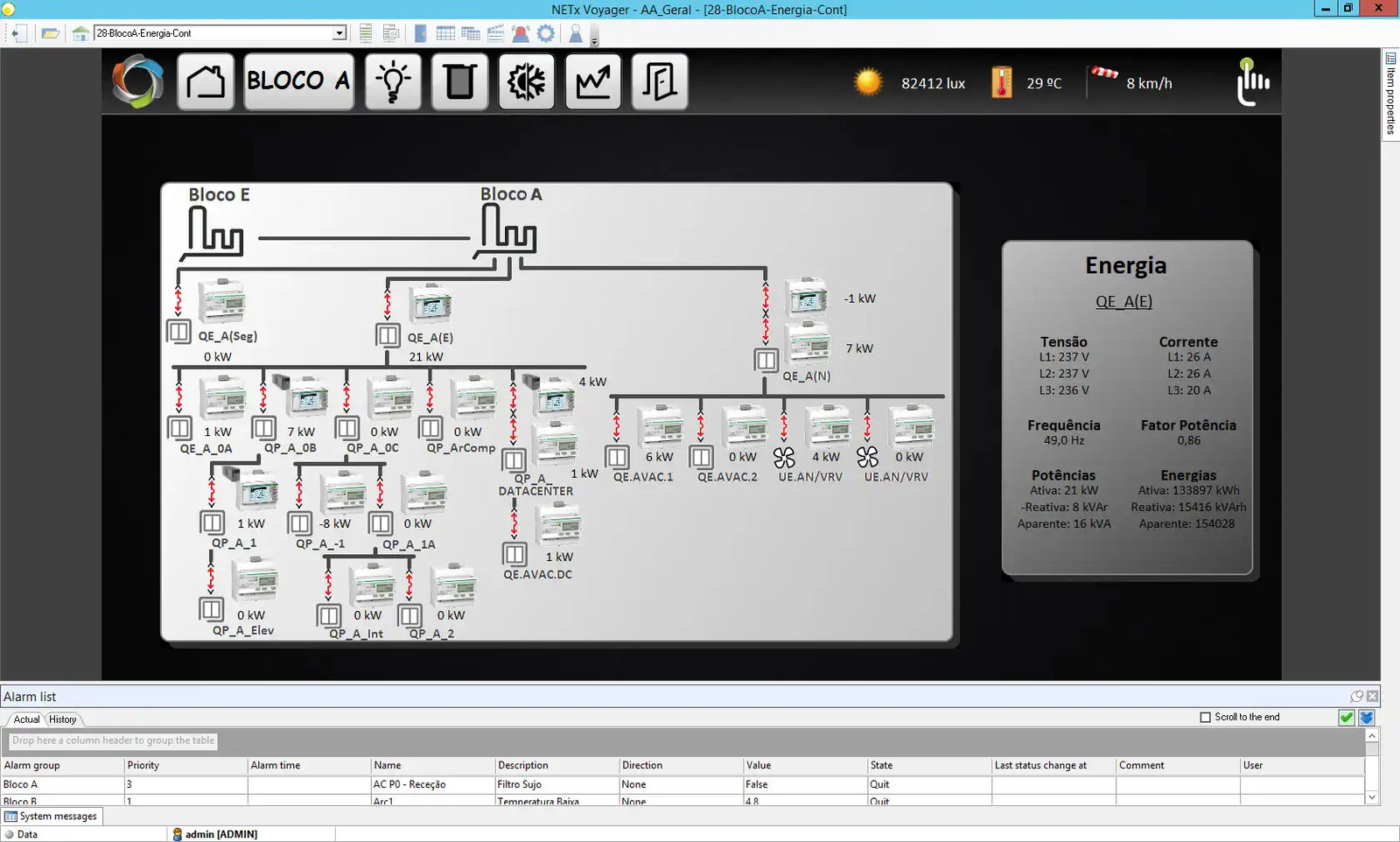Open the HVAC sun-snowflake climate page
The height and width of the screenshot is (842, 1400).
click(x=526, y=82)
